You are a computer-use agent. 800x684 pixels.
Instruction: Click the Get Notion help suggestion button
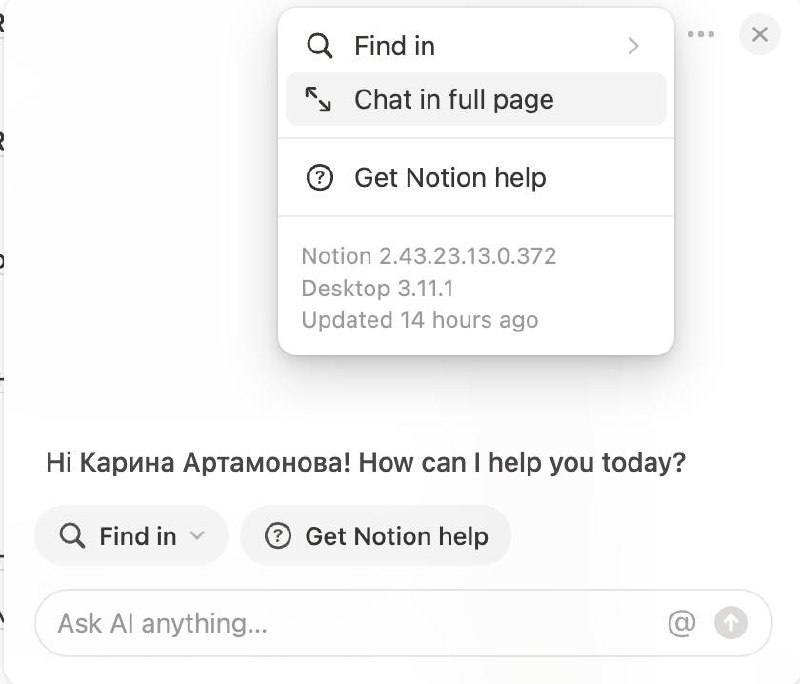[376, 536]
